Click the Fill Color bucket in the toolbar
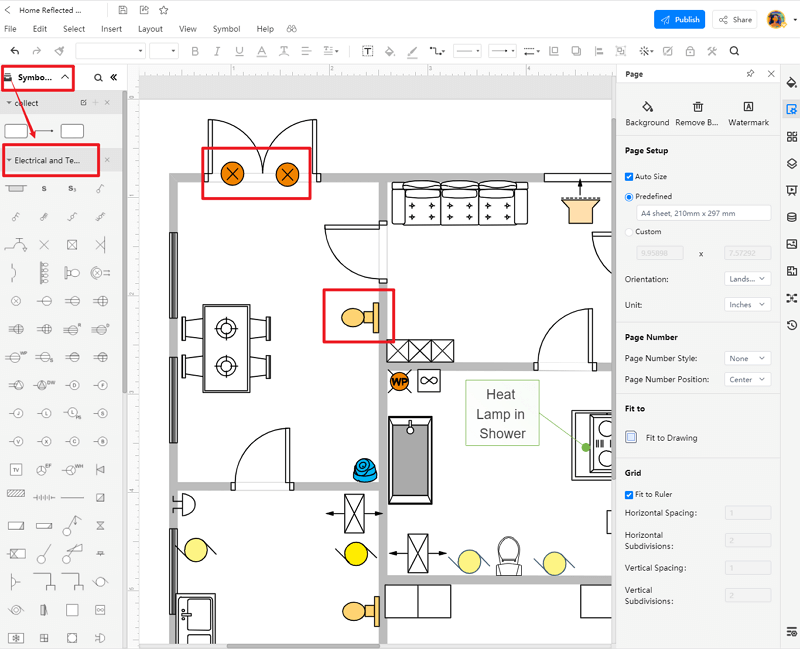Viewport: 800px width, 649px height. tap(390, 50)
